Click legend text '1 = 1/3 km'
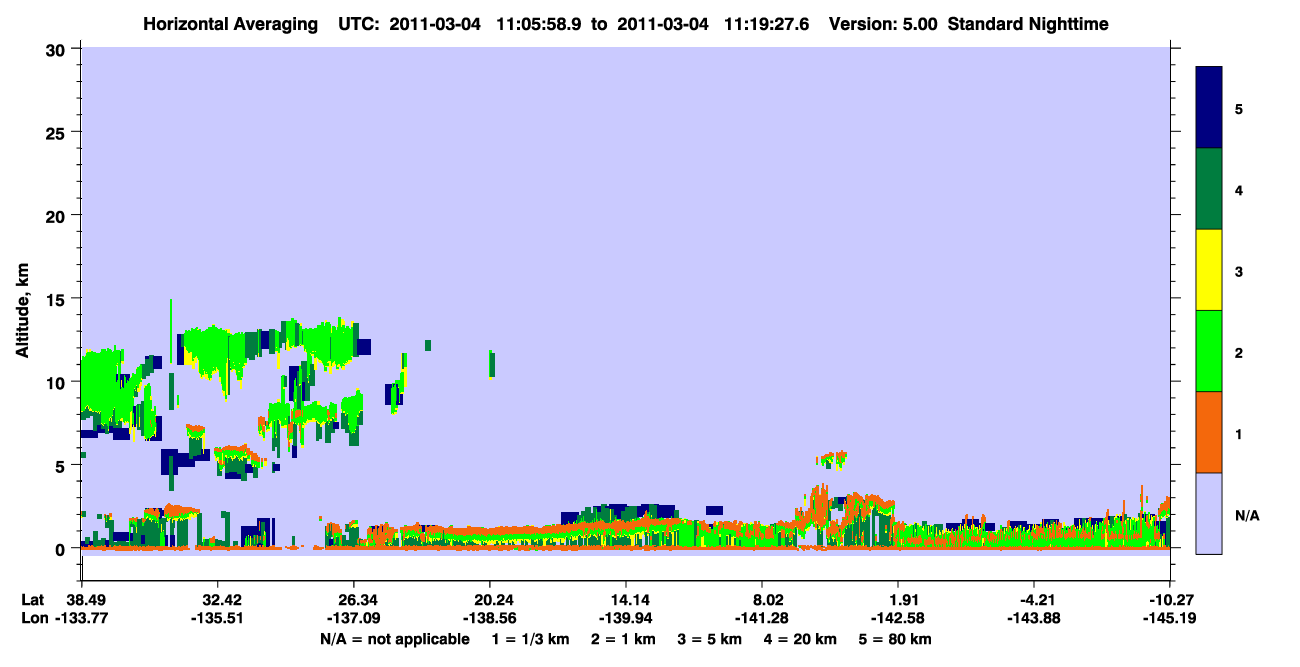 pos(531,639)
